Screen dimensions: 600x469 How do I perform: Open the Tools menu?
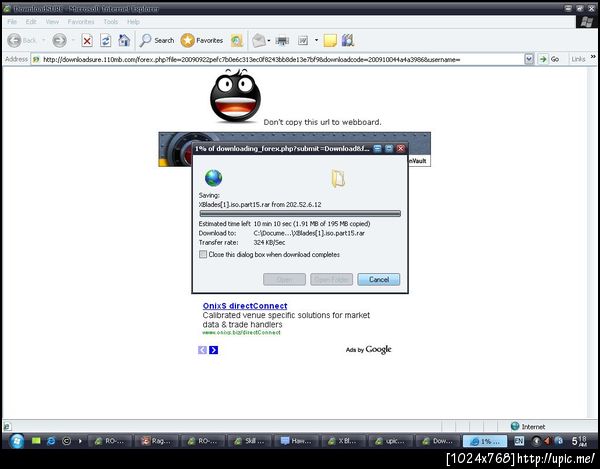(x=111, y=22)
